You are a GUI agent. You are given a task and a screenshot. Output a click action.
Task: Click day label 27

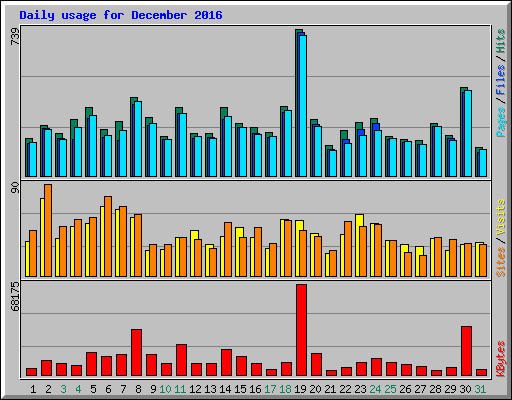[420, 389]
